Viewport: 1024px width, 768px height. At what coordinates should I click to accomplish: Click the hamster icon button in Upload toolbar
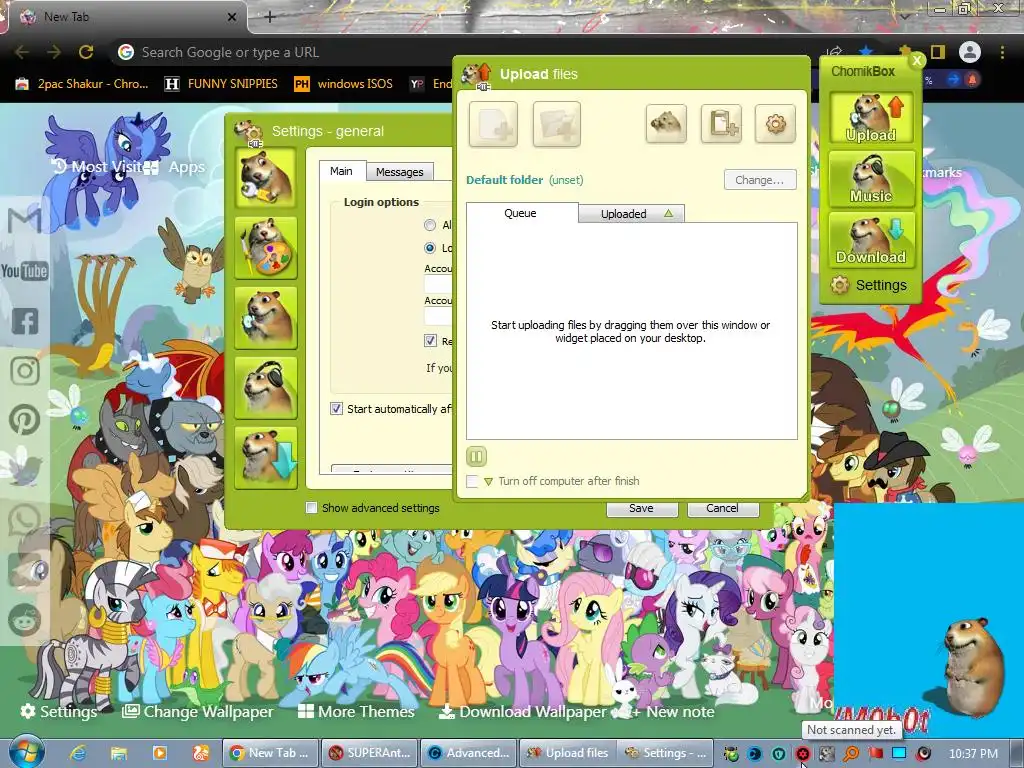[666, 123]
